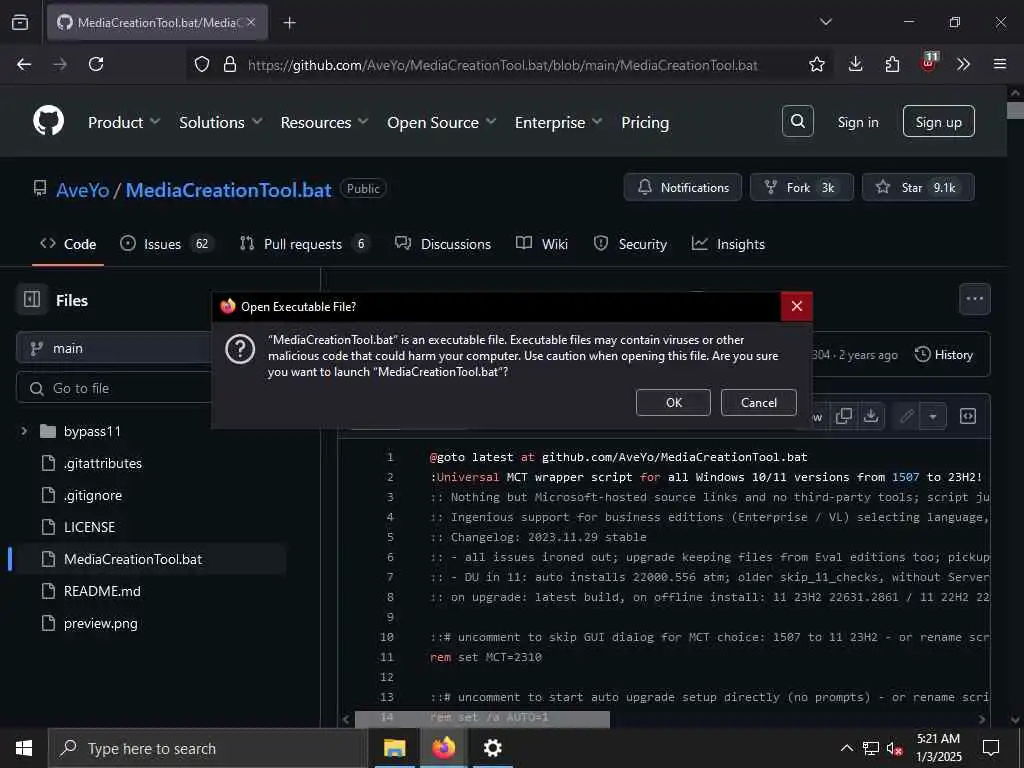Click the GitHub search magnifier button
This screenshot has height=768, width=1024.
point(797,121)
